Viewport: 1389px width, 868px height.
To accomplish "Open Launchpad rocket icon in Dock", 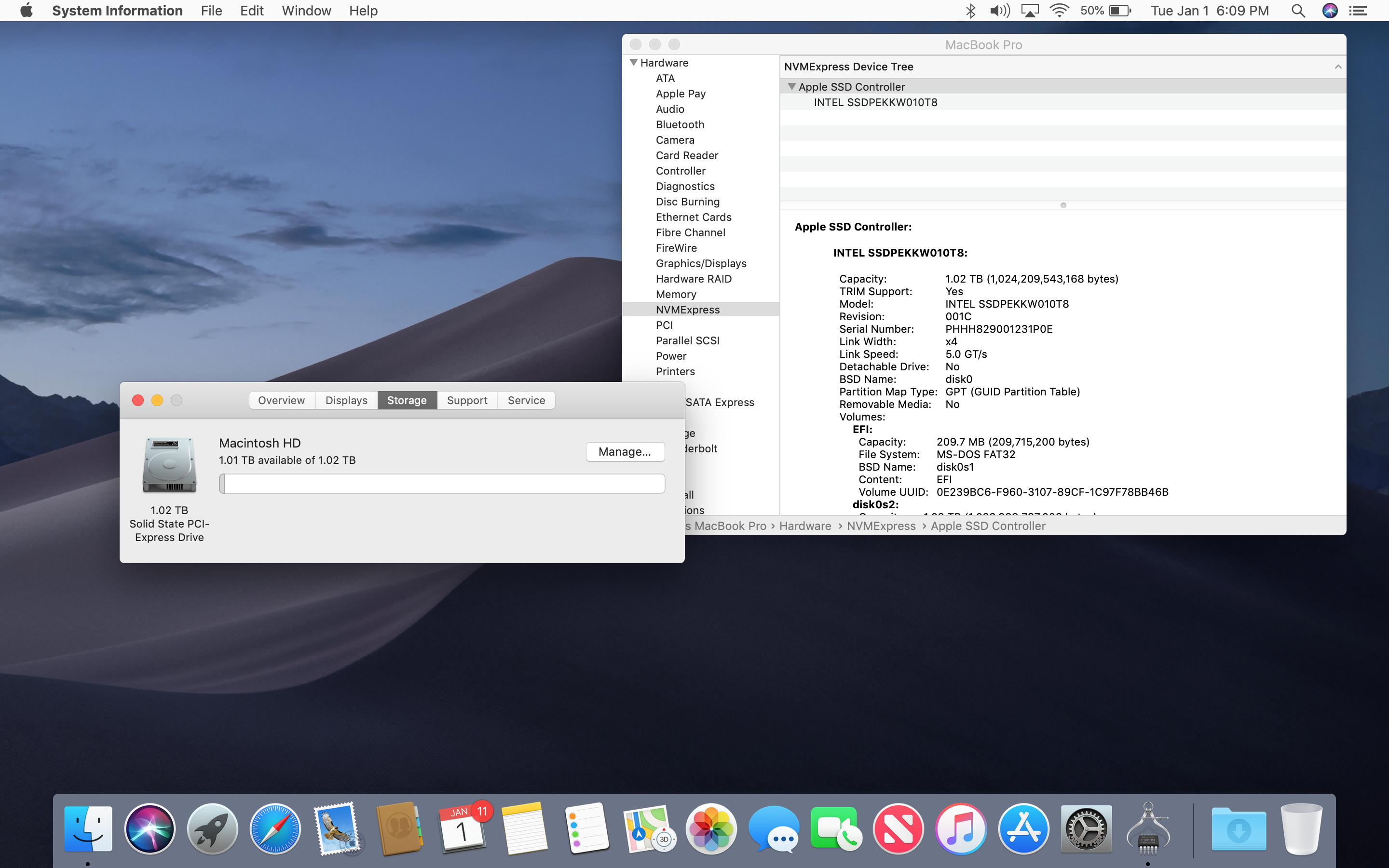I will click(x=212, y=828).
